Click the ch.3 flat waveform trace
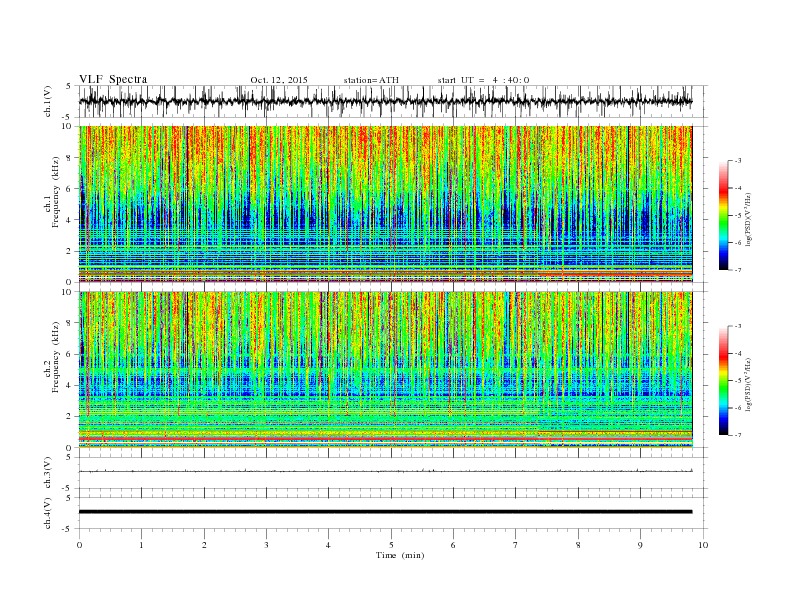The image size is (792, 612). (385, 471)
